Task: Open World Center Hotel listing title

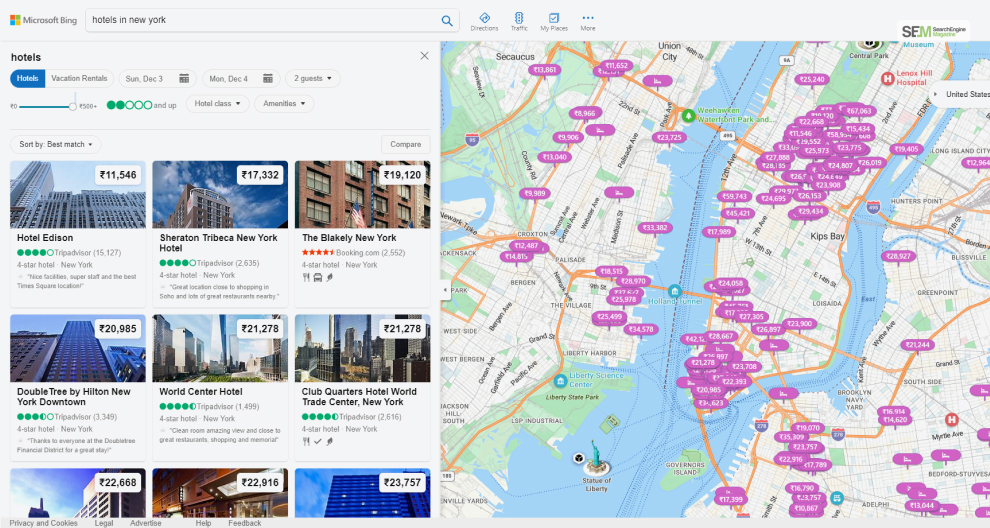Action: tap(201, 392)
